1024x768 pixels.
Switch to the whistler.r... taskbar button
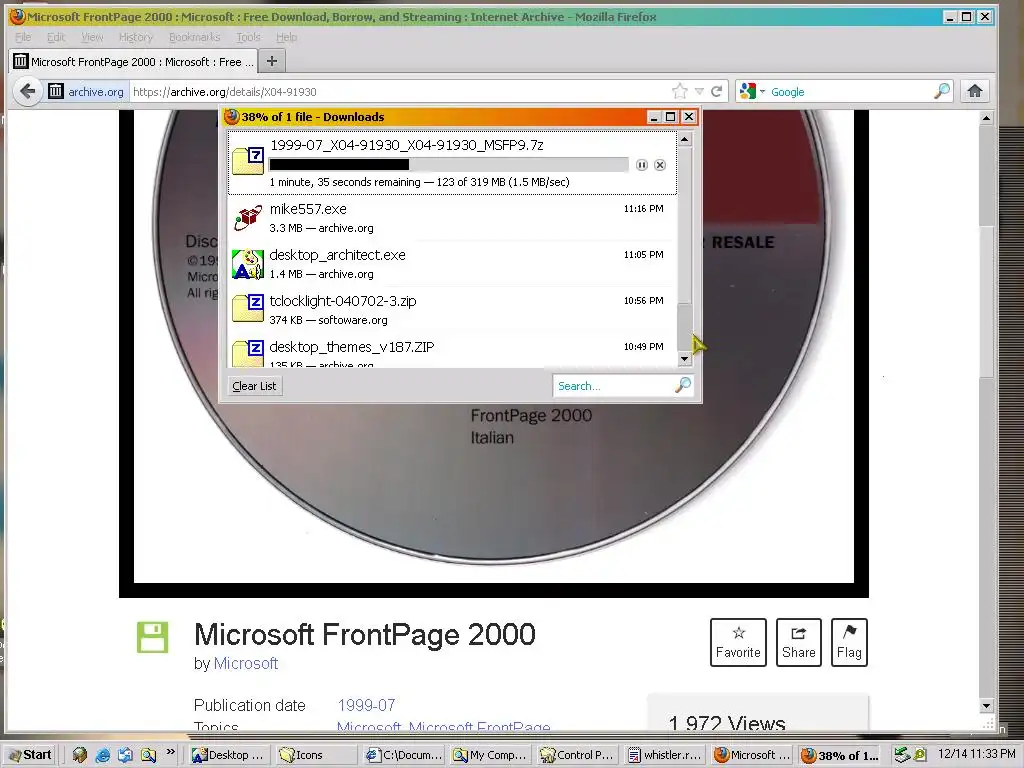[x=664, y=755]
